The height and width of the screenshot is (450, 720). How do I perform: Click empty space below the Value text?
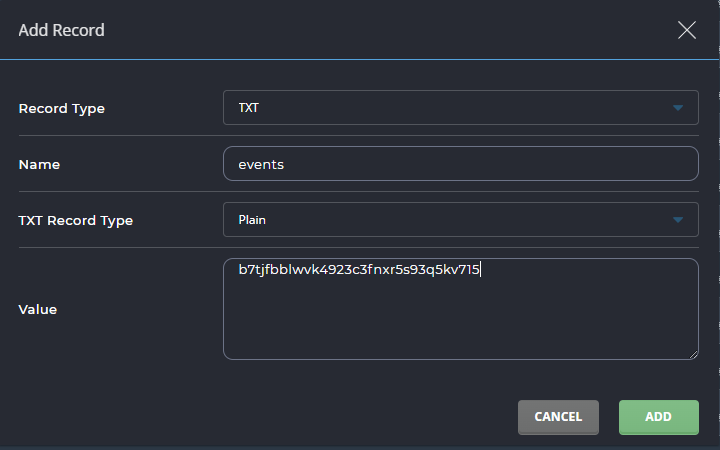pos(460,325)
